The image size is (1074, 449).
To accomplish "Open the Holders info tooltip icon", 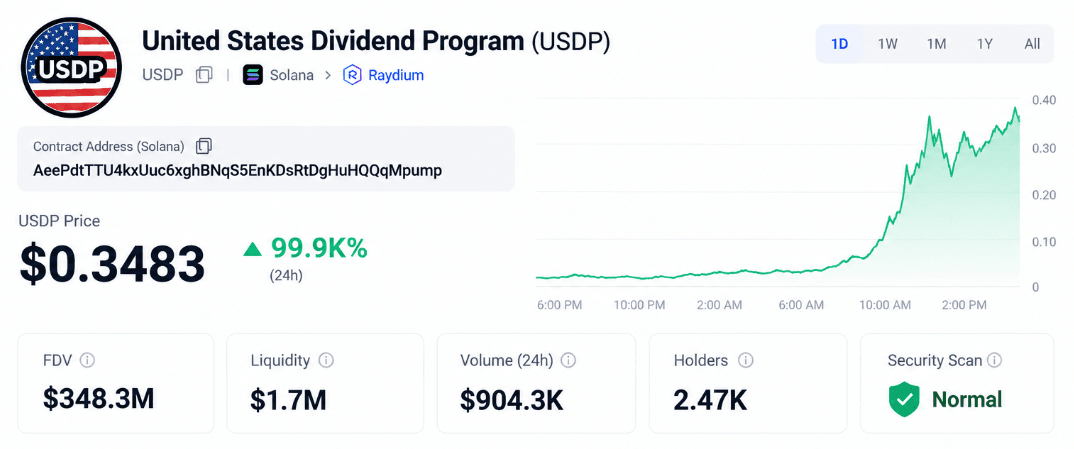I will 746,360.
